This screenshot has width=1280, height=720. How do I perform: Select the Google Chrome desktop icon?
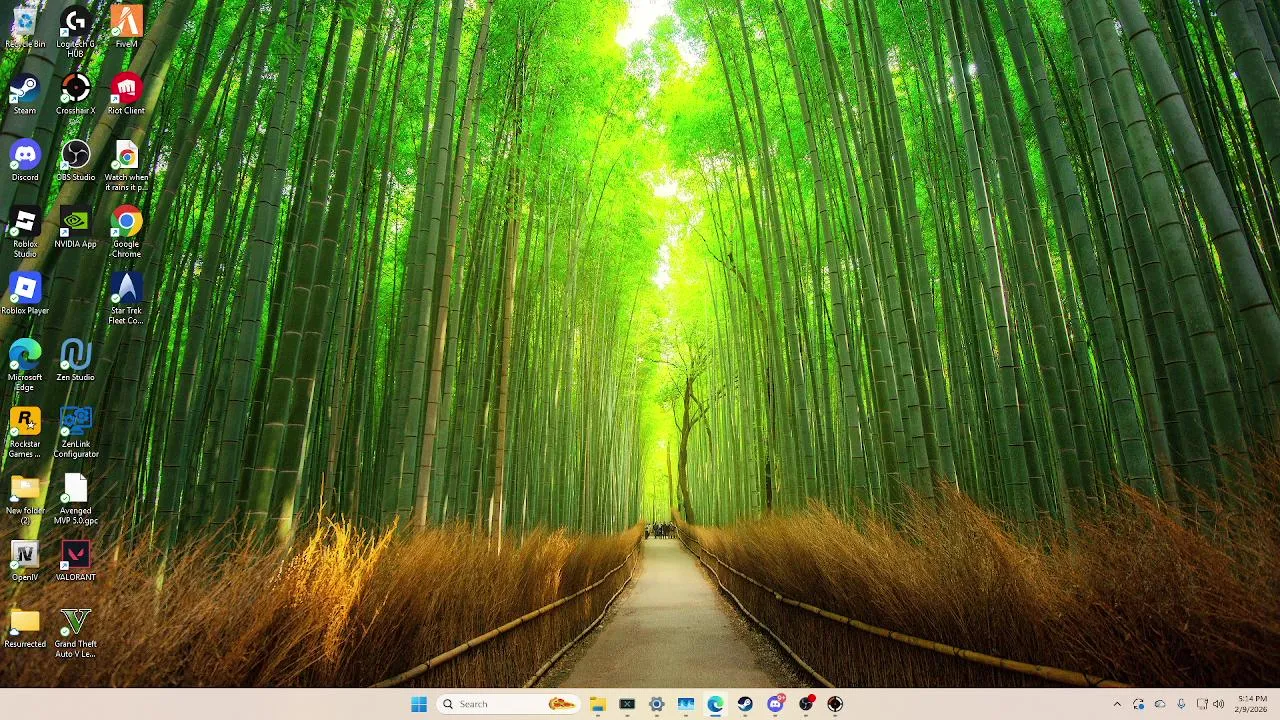tap(126, 233)
